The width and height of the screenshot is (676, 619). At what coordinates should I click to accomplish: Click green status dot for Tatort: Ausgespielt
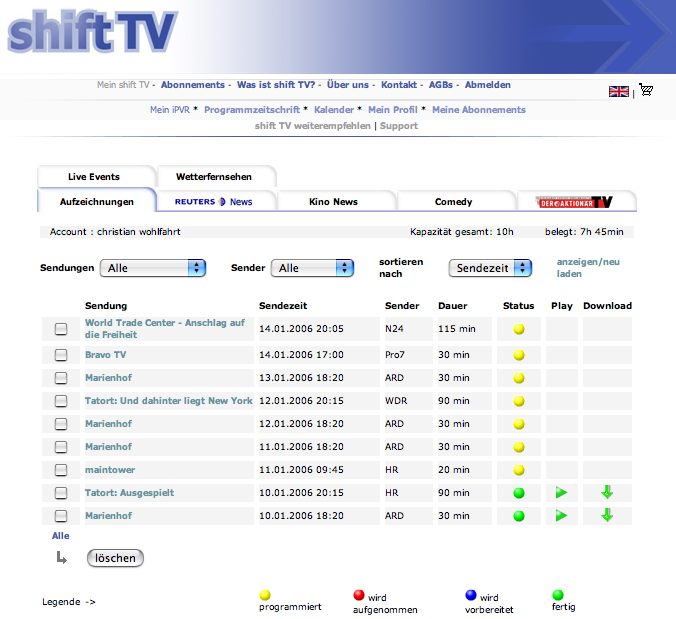(x=519, y=493)
